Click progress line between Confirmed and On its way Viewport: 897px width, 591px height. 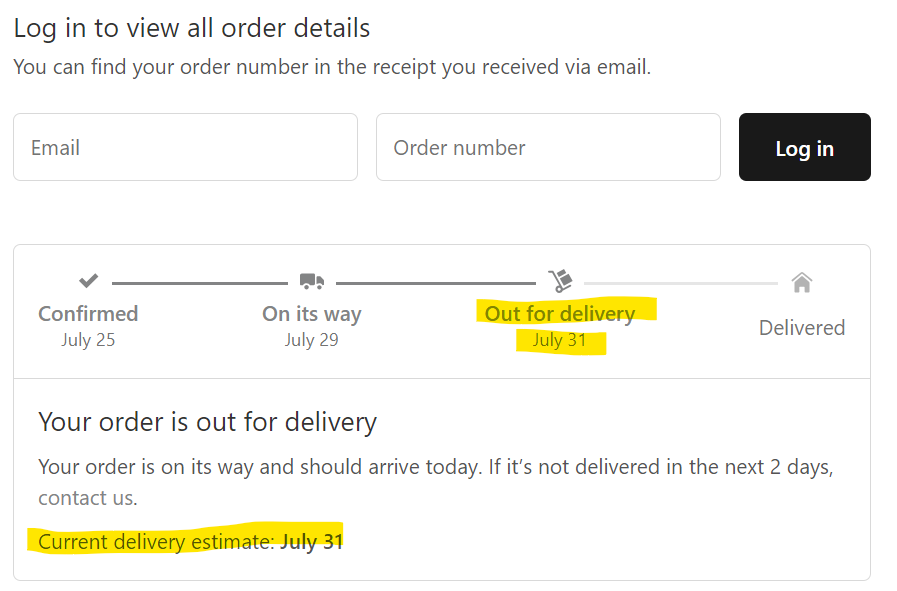click(x=199, y=283)
